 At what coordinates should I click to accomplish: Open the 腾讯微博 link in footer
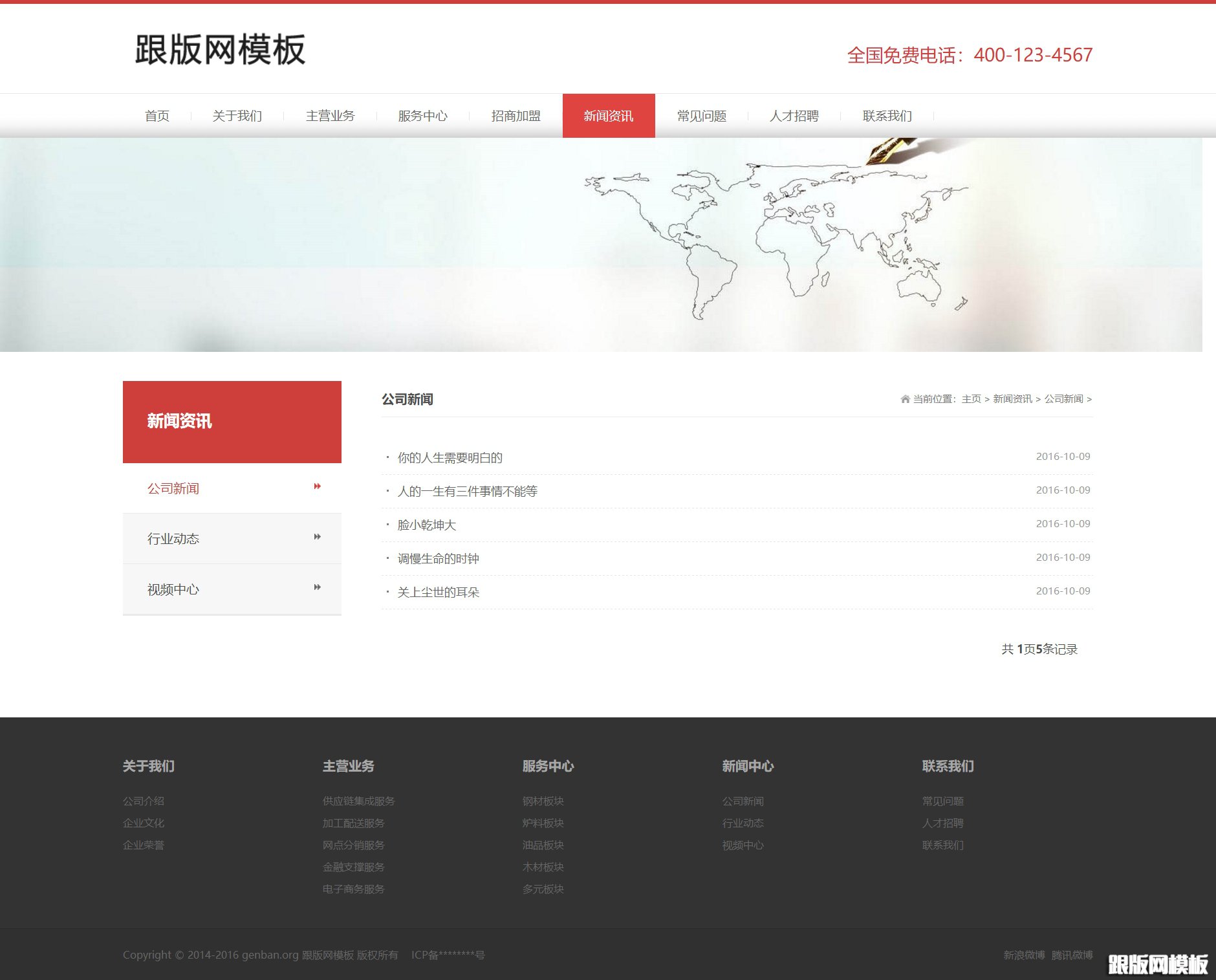coord(1072,954)
